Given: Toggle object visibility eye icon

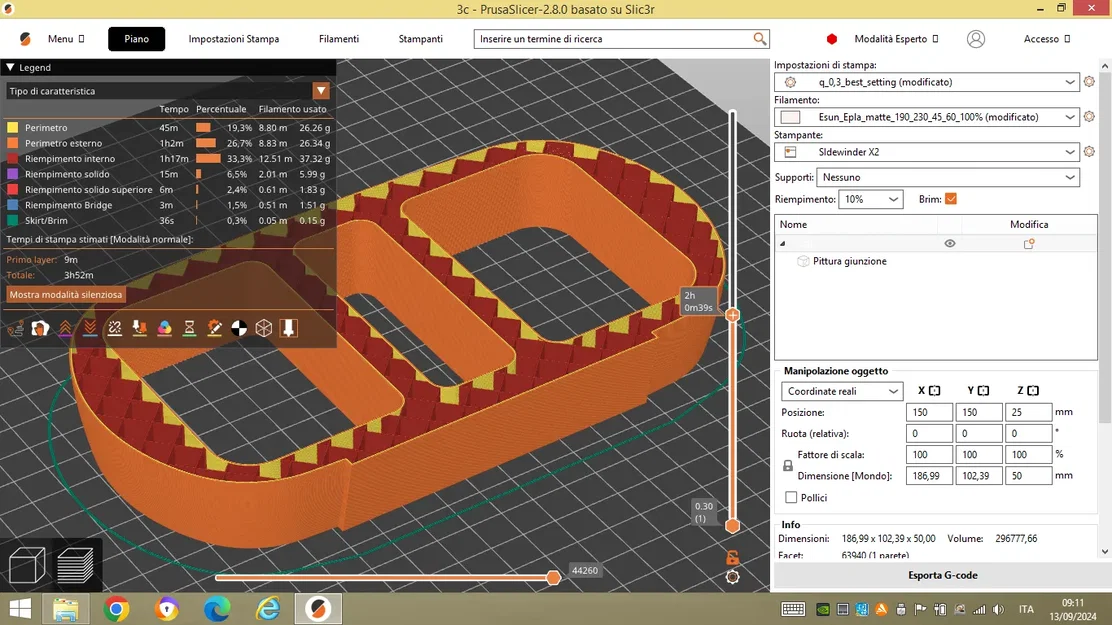Looking at the screenshot, I should (x=950, y=243).
